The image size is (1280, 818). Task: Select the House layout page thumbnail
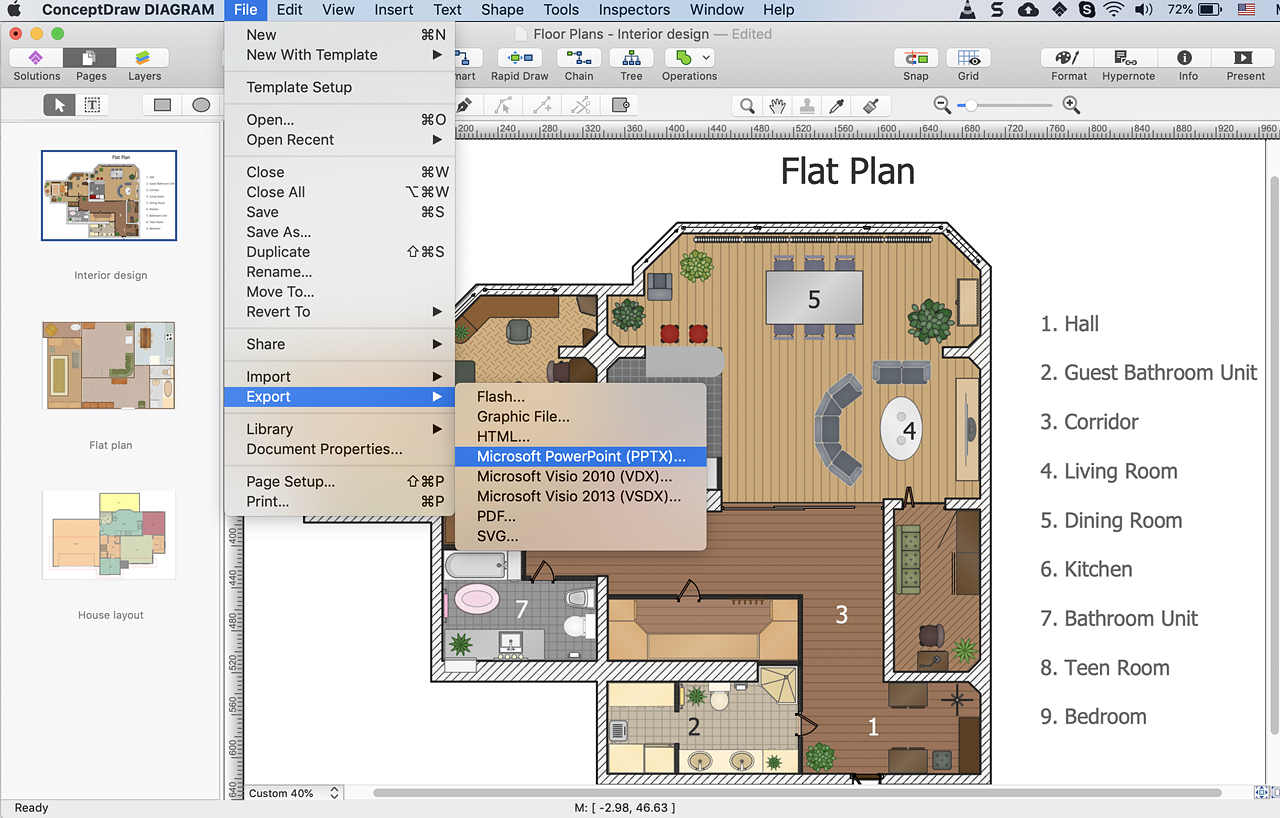109,534
